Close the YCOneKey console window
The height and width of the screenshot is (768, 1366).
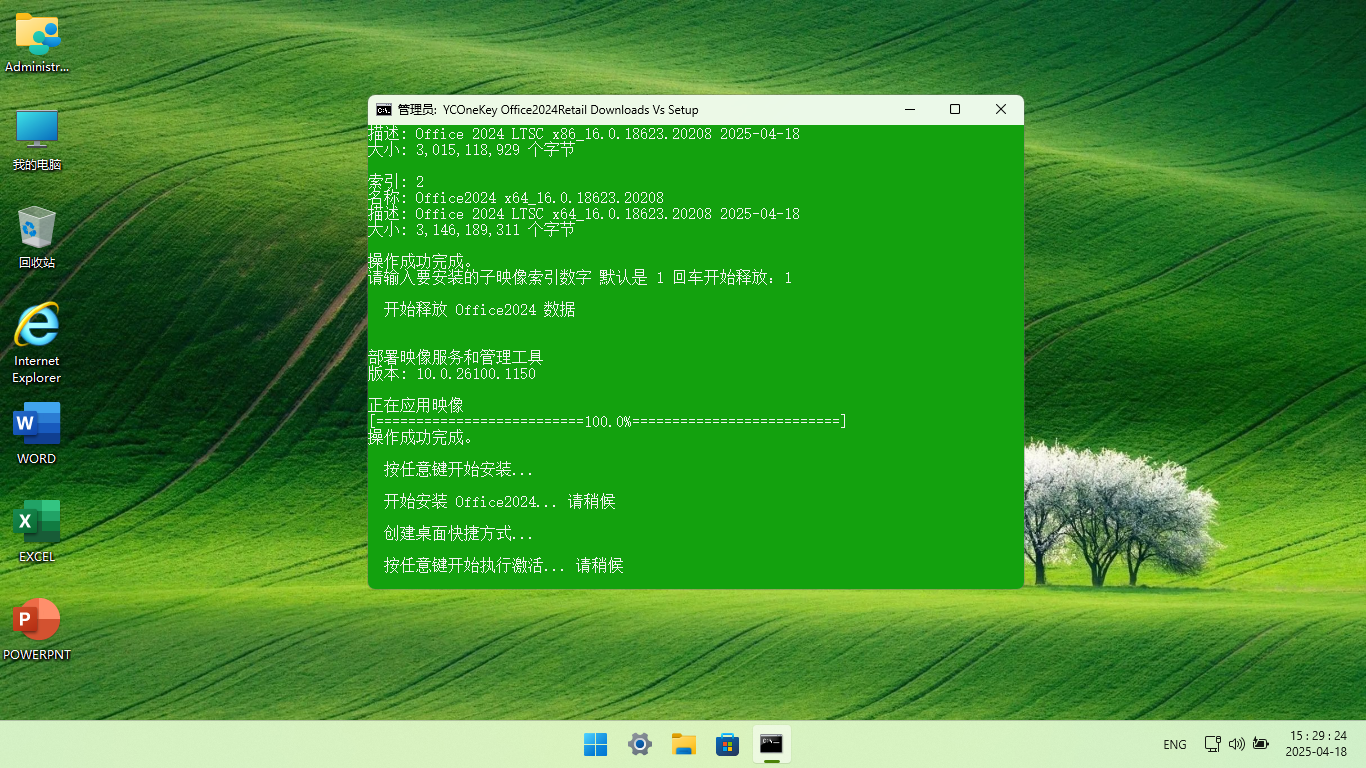pyautogui.click(x=1001, y=110)
